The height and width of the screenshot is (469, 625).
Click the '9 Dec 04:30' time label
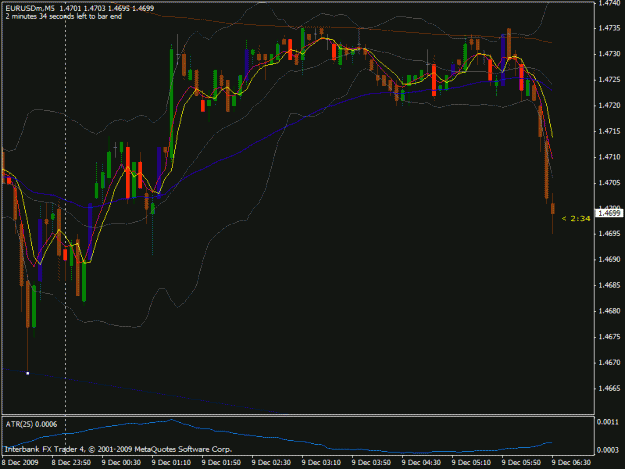[421, 463]
